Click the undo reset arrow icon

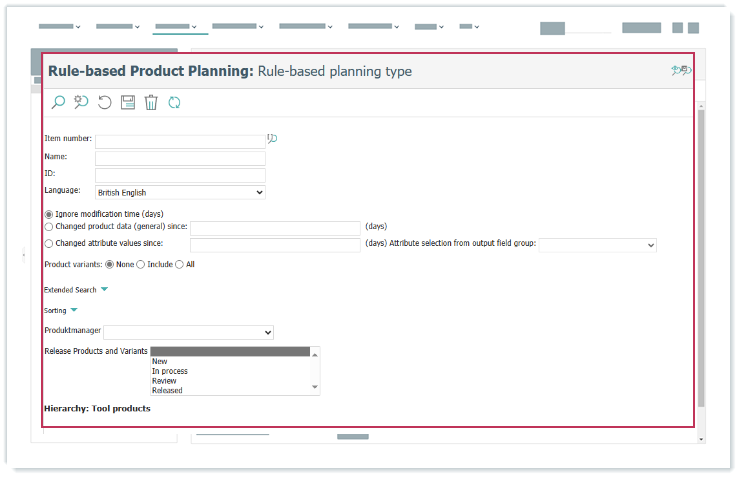105,102
